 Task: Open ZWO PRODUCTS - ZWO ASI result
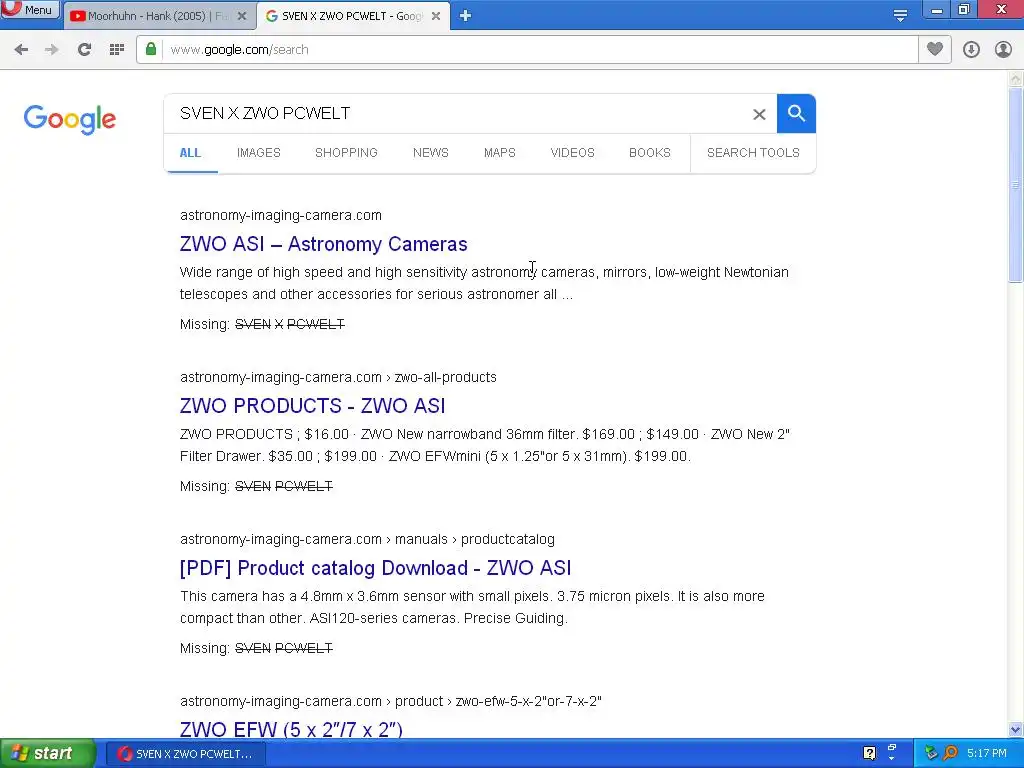pyautogui.click(x=312, y=406)
